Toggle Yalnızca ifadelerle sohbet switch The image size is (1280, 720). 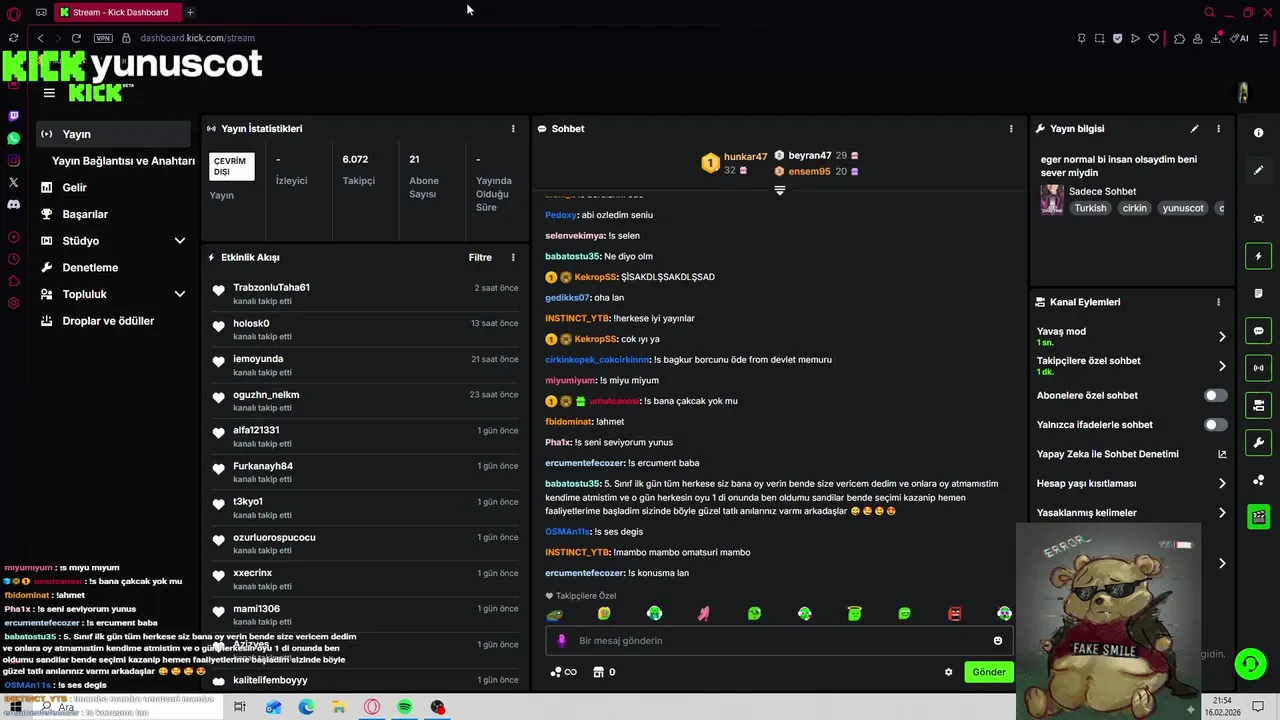(1215, 425)
